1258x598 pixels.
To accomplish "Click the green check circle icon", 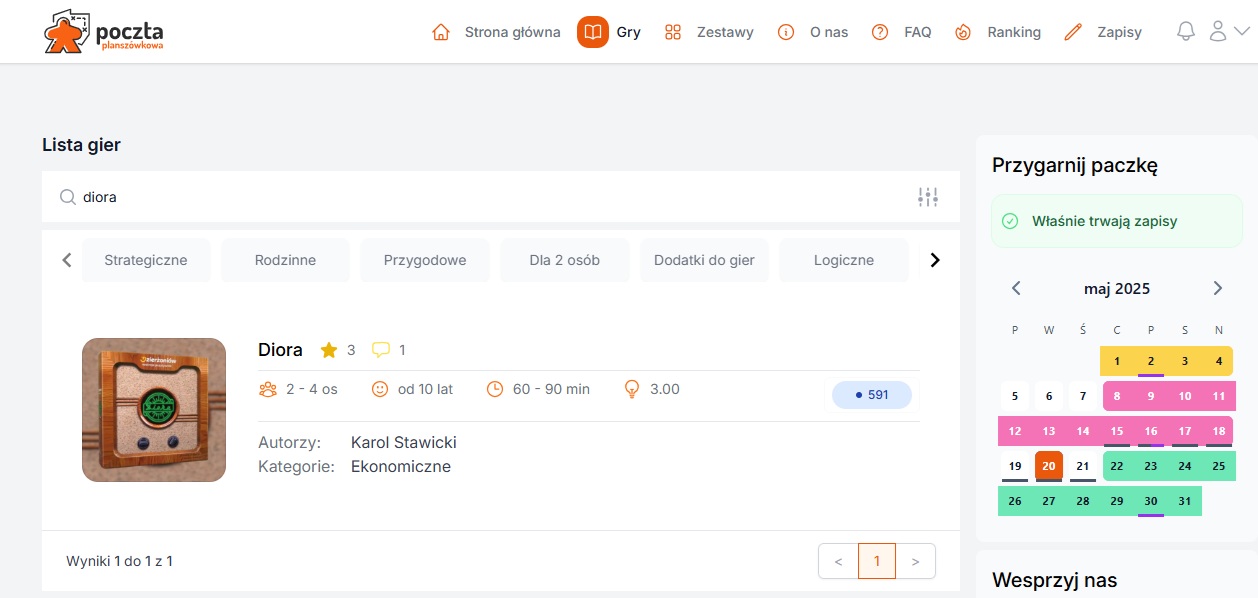I will point(1010,221).
